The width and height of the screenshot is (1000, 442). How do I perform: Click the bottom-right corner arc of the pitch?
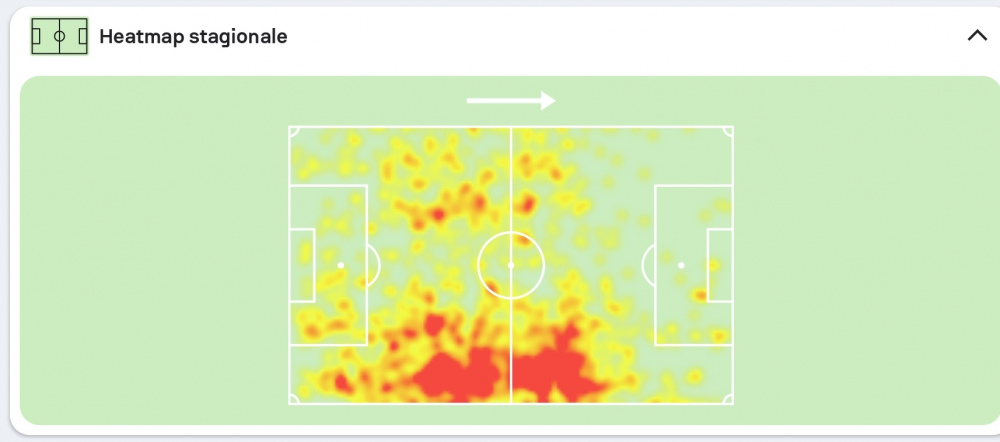728,399
